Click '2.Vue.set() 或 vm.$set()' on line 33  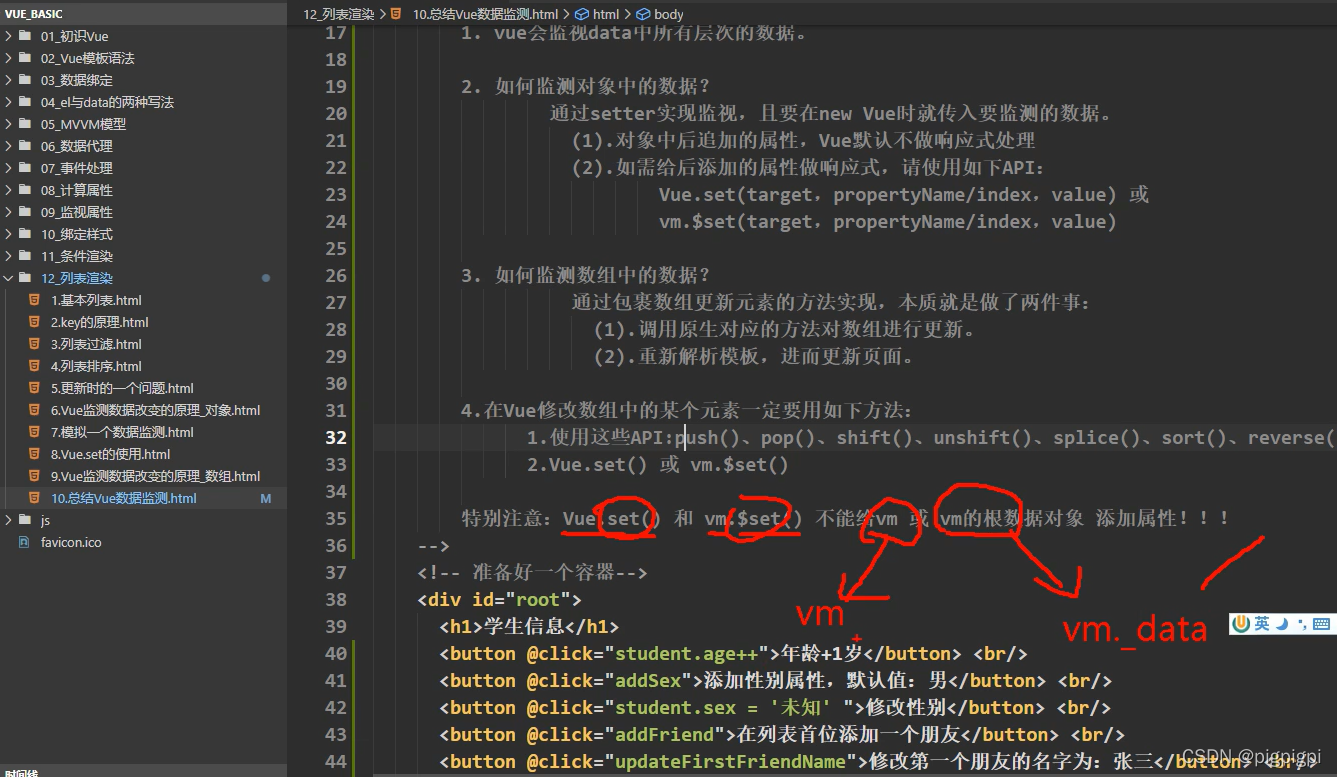point(658,464)
